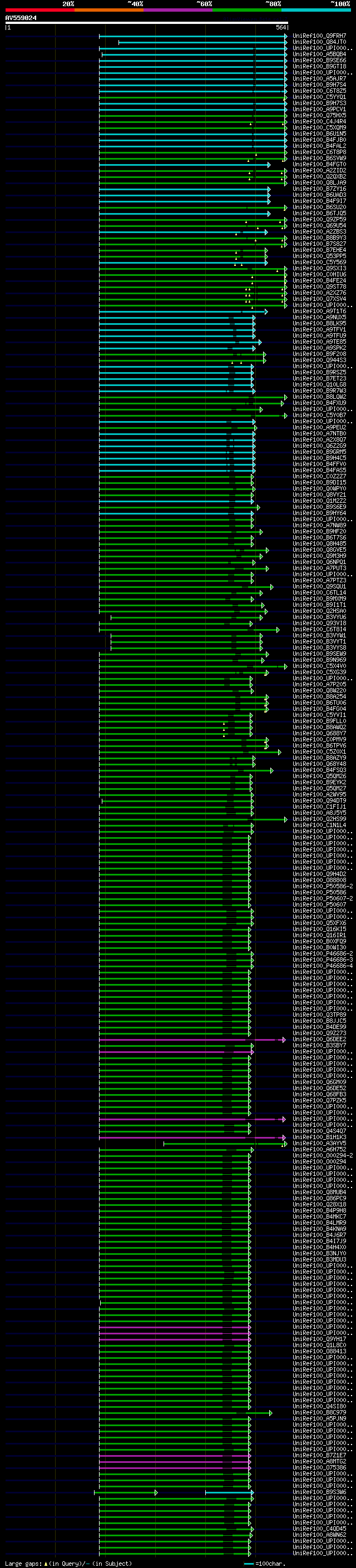Click the 'Large gaps' legend text

coord(24,1564)
